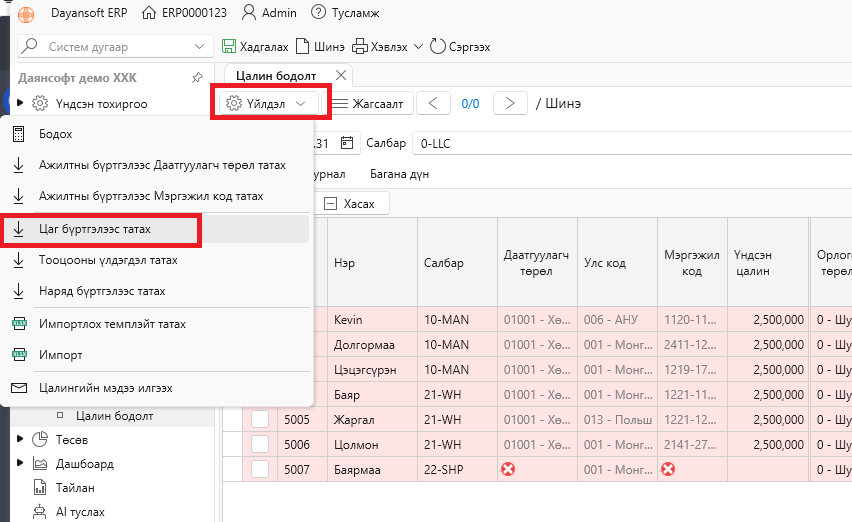Refresh with the Сэргээх button

point(460,47)
